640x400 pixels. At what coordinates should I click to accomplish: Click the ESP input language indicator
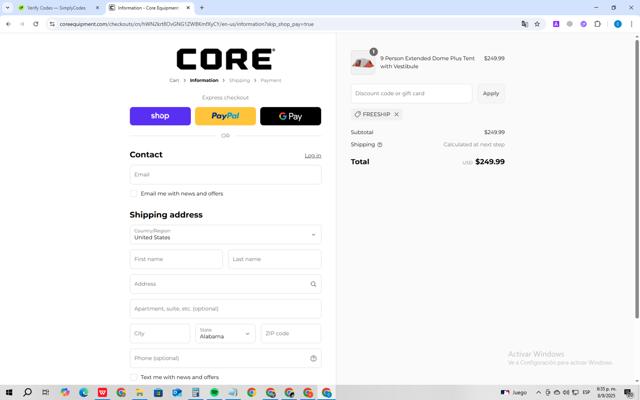587,393
